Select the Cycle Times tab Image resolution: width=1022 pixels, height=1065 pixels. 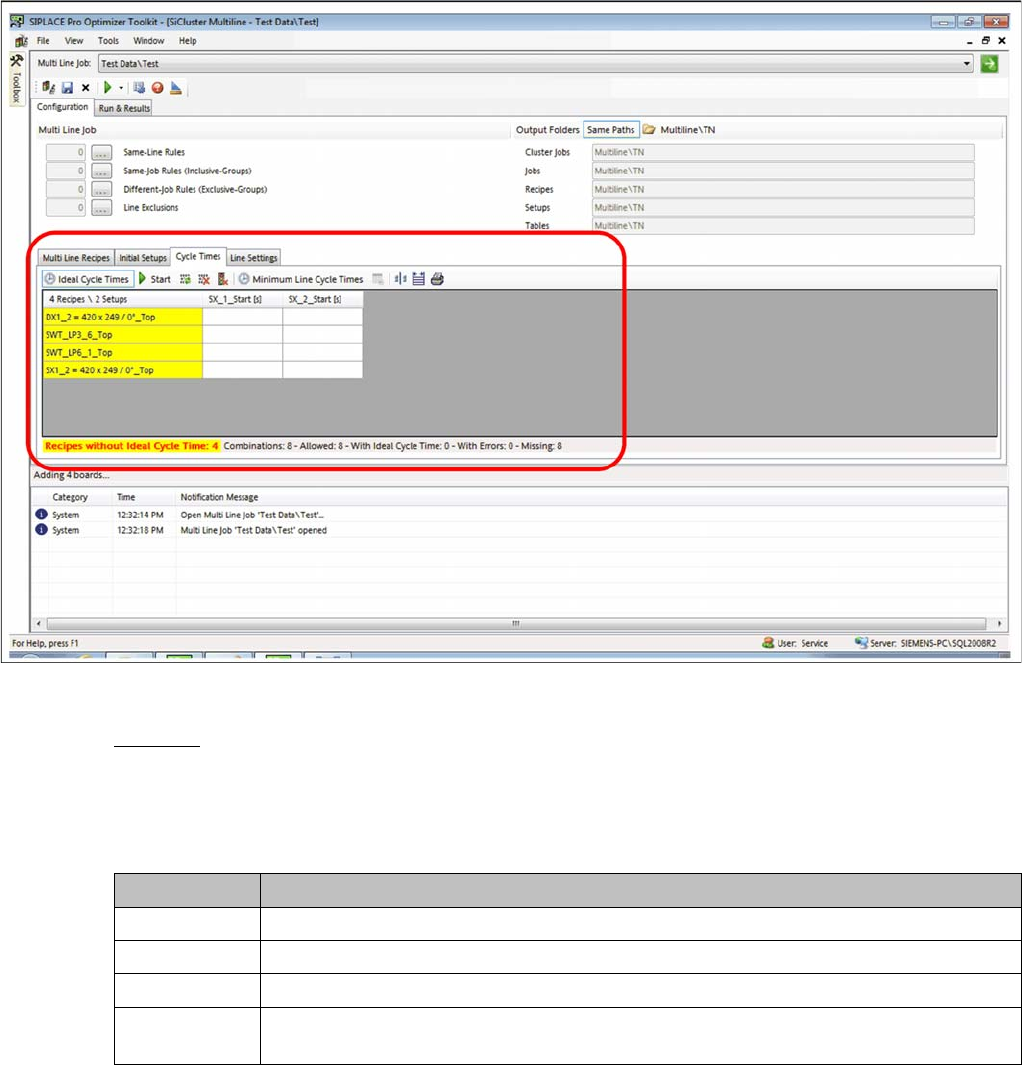(x=198, y=257)
